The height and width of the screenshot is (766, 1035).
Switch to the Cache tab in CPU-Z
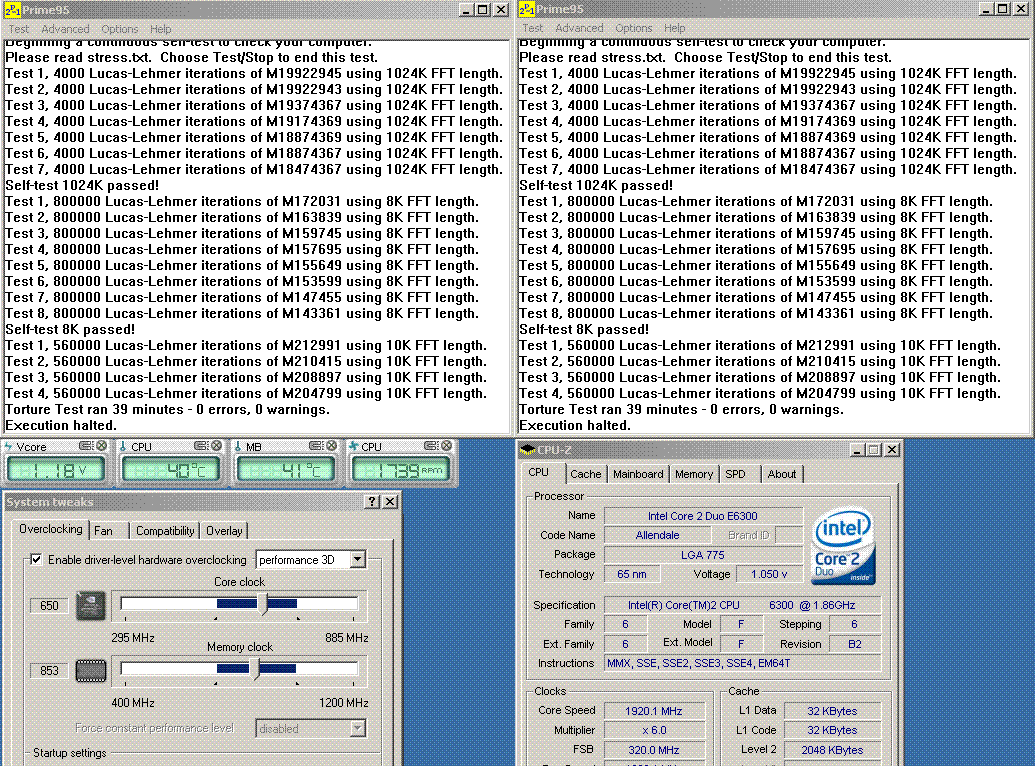click(x=585, y=474)
